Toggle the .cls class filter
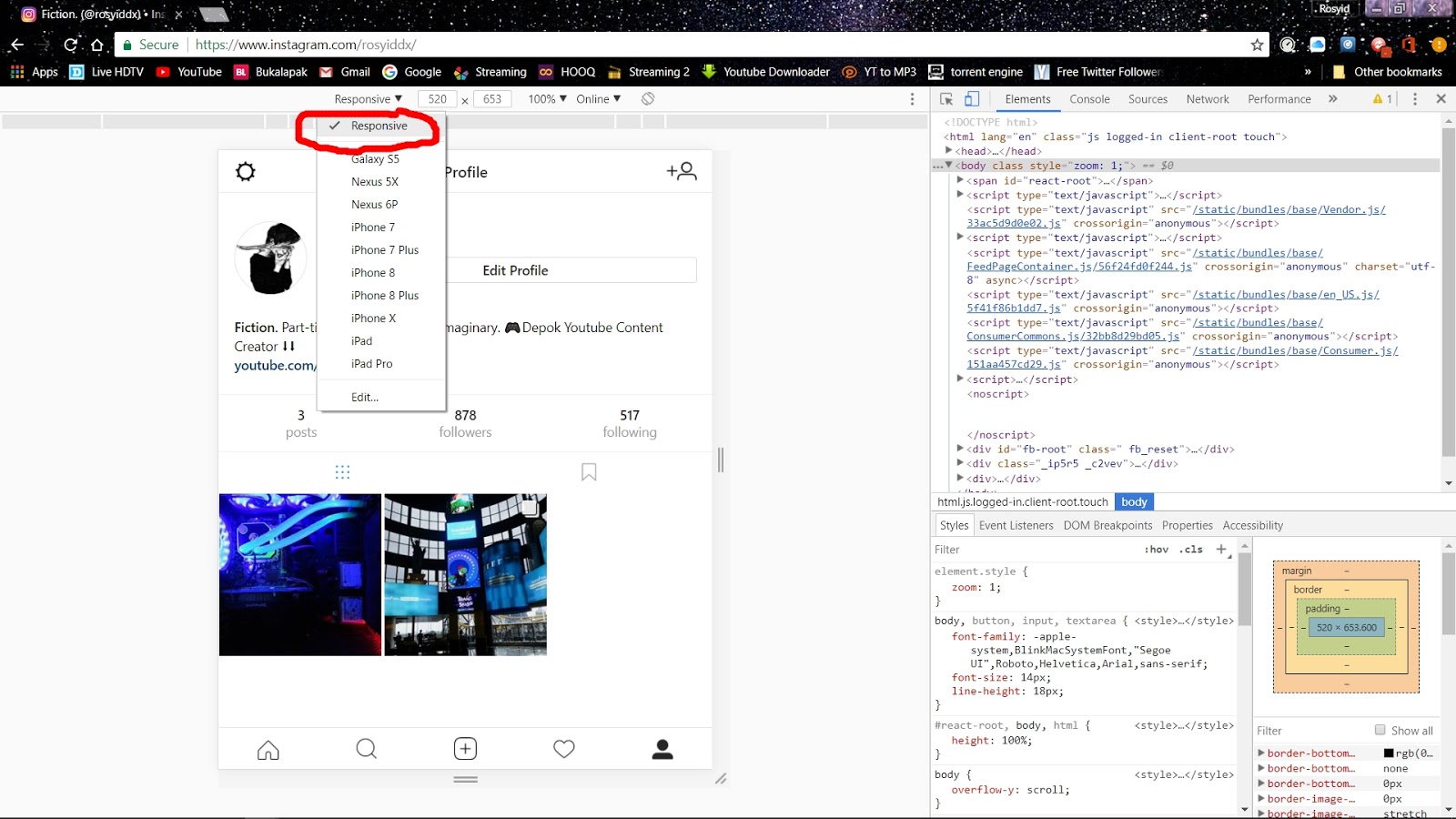Viewport: 1456px width, 819px height. 1190,549
